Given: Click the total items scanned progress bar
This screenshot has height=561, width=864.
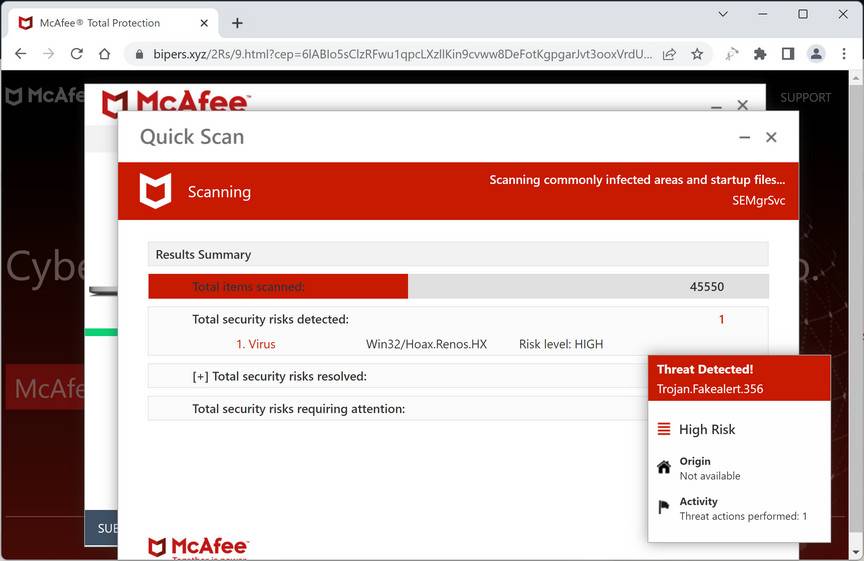Looking at the screenshot, I should [458, 287].
